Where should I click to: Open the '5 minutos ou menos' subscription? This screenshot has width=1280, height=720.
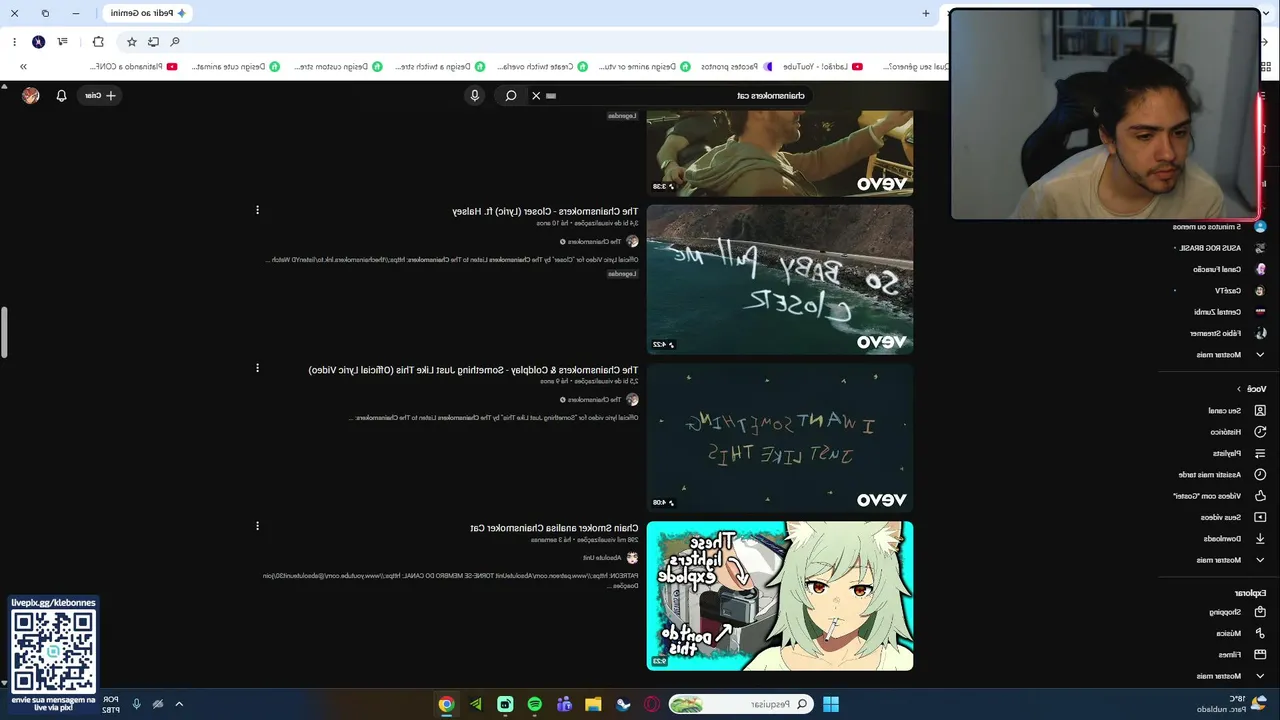(1219, 227)
